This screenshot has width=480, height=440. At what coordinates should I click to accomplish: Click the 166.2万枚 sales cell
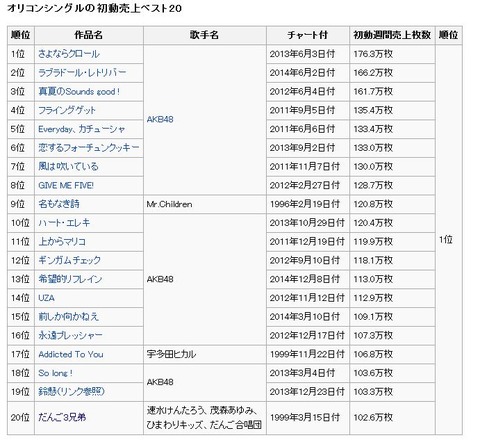coord(392,73)
